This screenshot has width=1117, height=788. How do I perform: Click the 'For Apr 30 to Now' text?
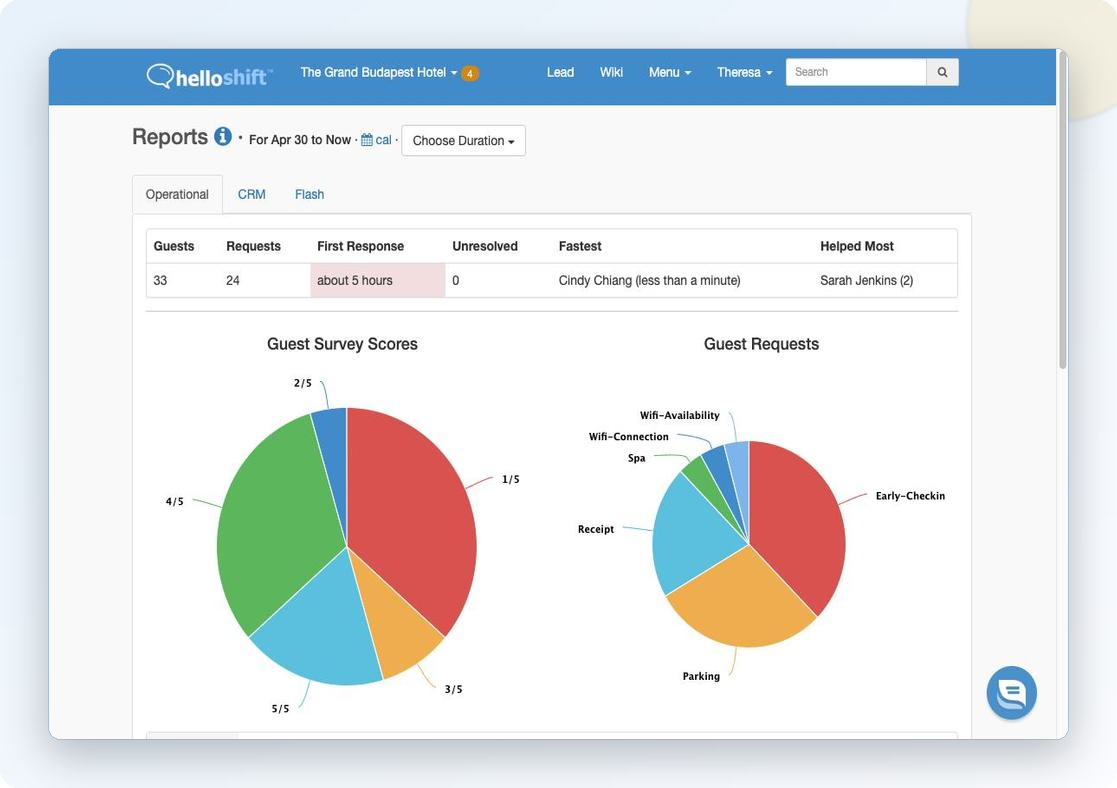point(300,140)
